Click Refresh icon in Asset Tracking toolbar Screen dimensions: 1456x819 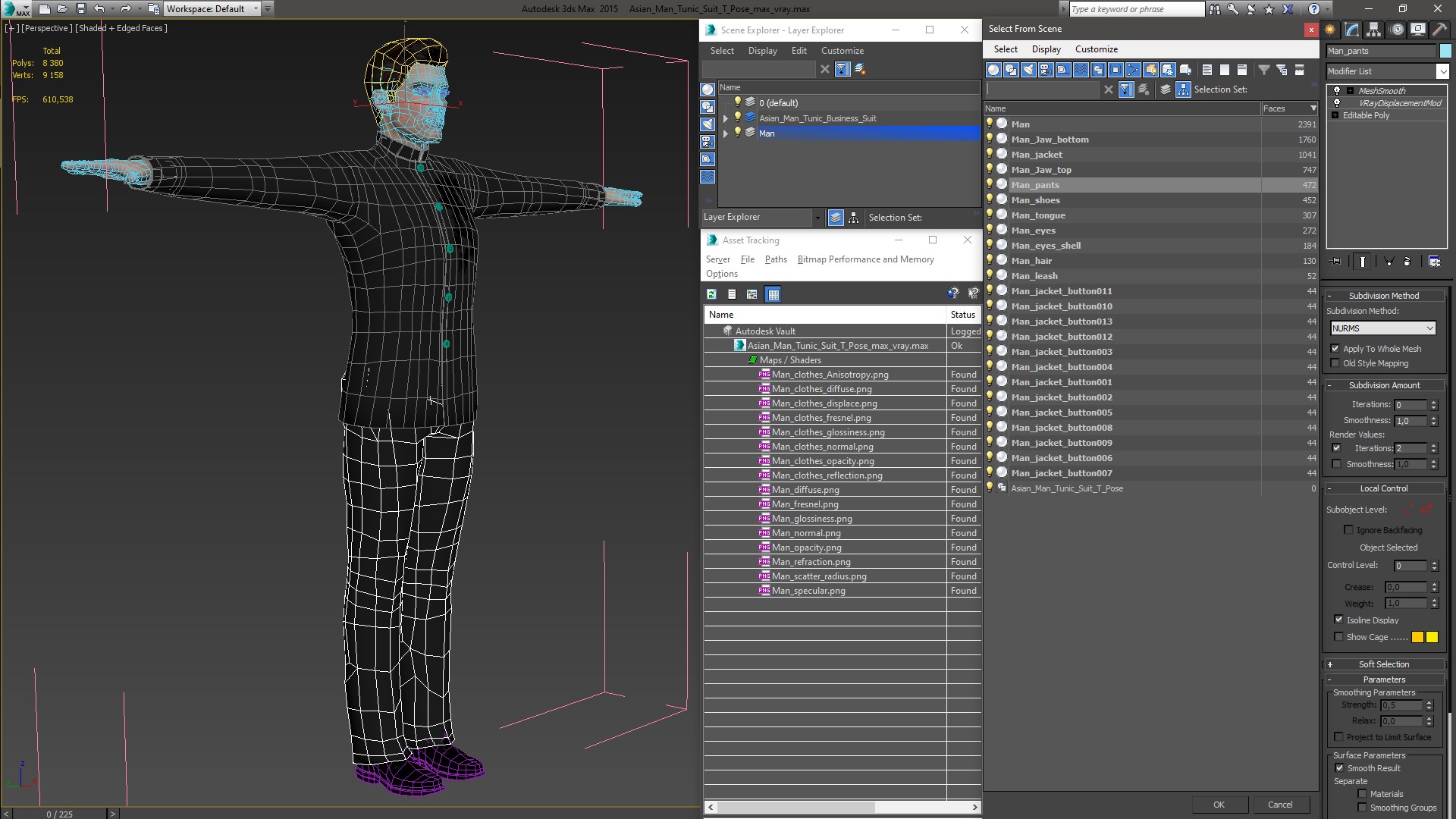(711, 294)
